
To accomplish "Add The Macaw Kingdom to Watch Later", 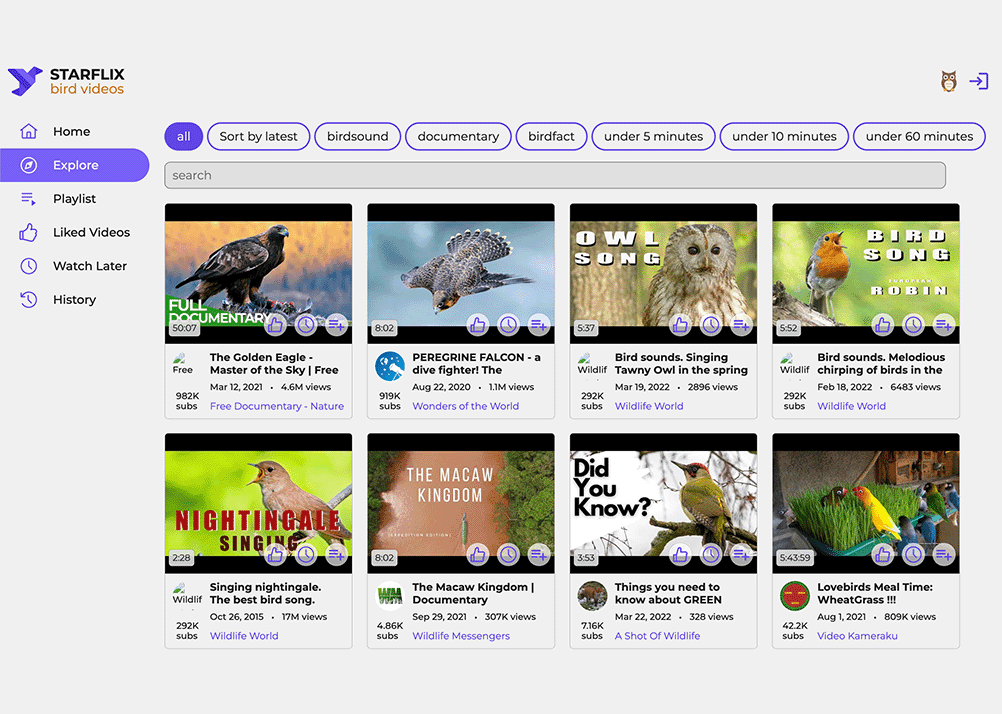I will point(509,554).
